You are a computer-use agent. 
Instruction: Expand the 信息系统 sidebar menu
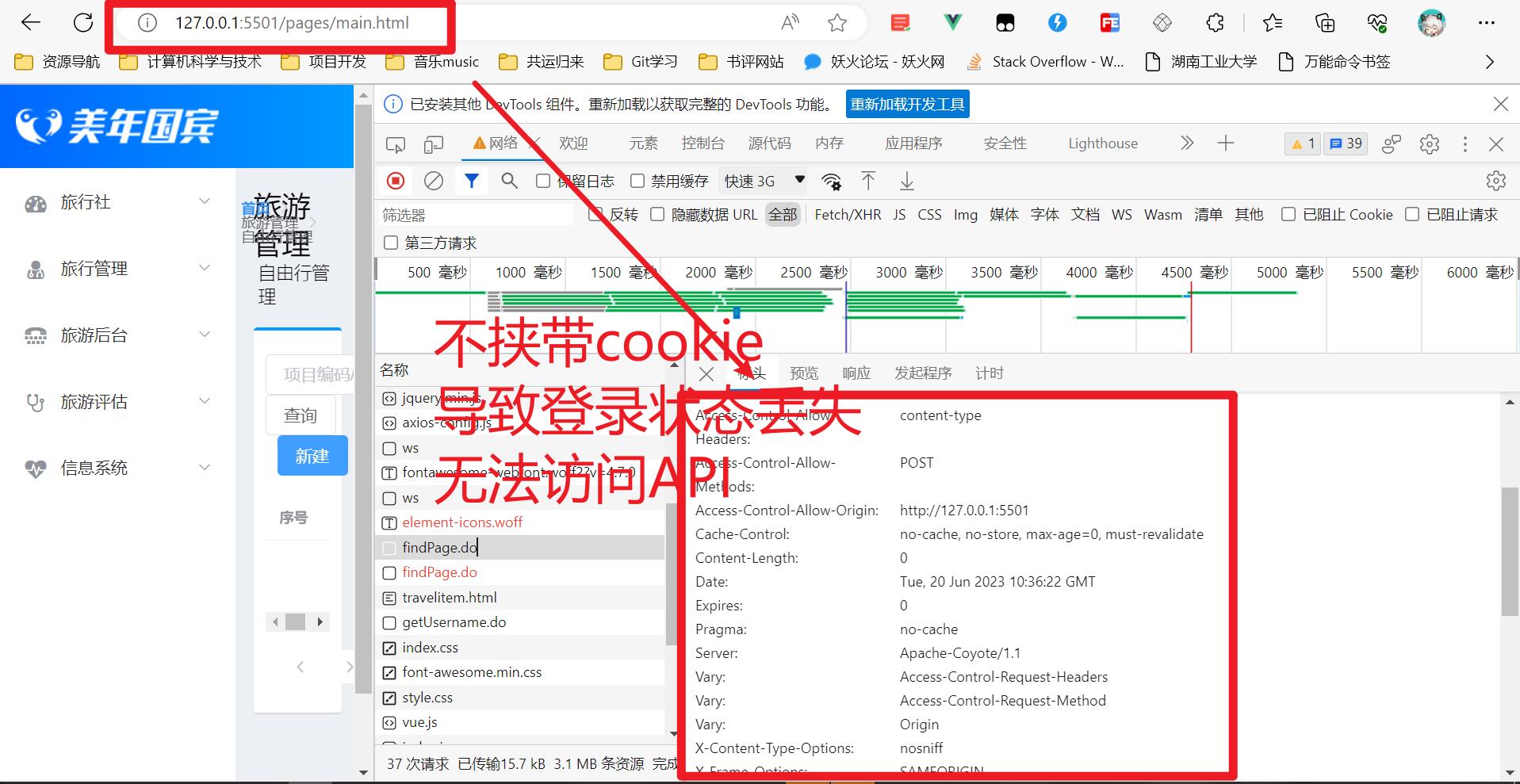click(x=118, y=468)
